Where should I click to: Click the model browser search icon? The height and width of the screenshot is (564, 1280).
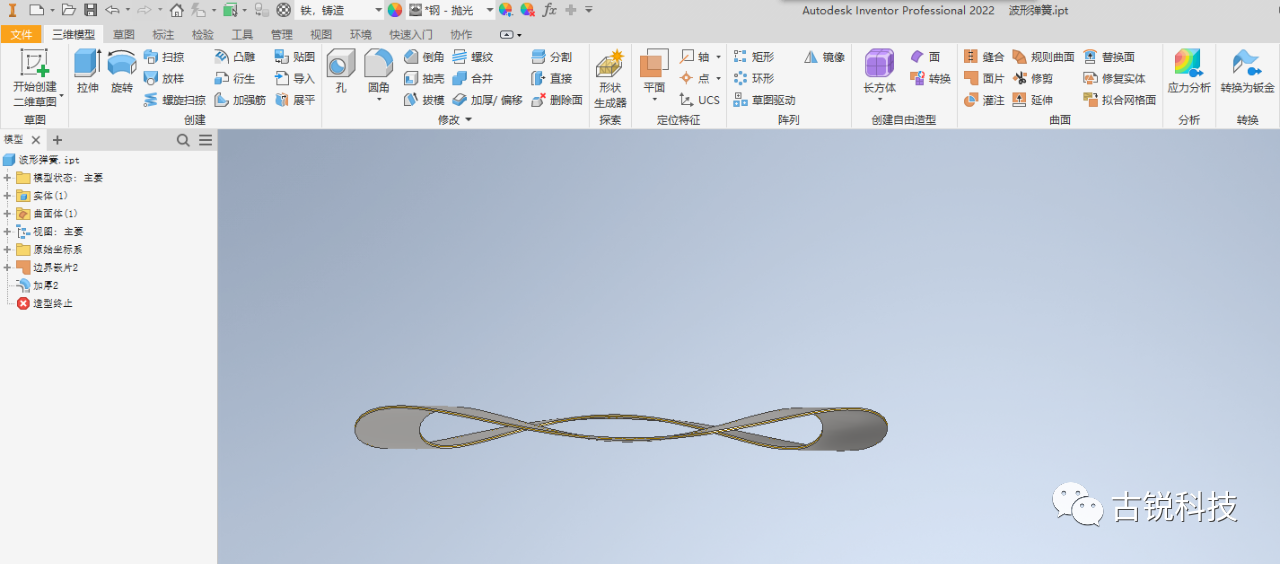tap(183, 140)
